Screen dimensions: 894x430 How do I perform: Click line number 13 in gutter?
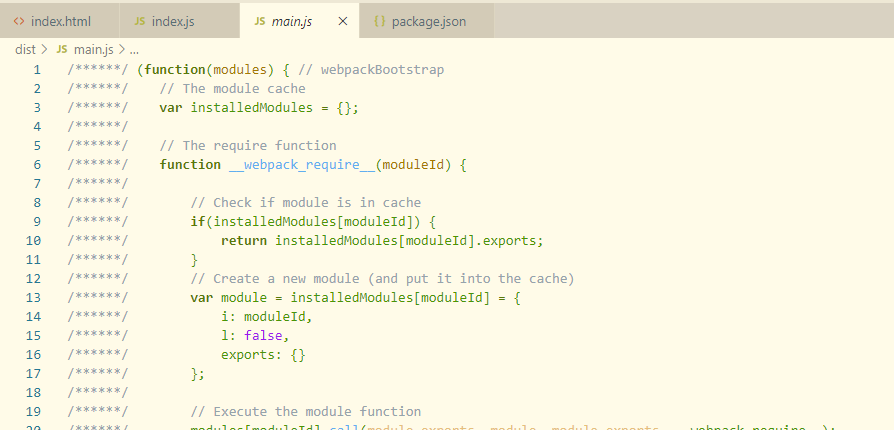(33, 298)
